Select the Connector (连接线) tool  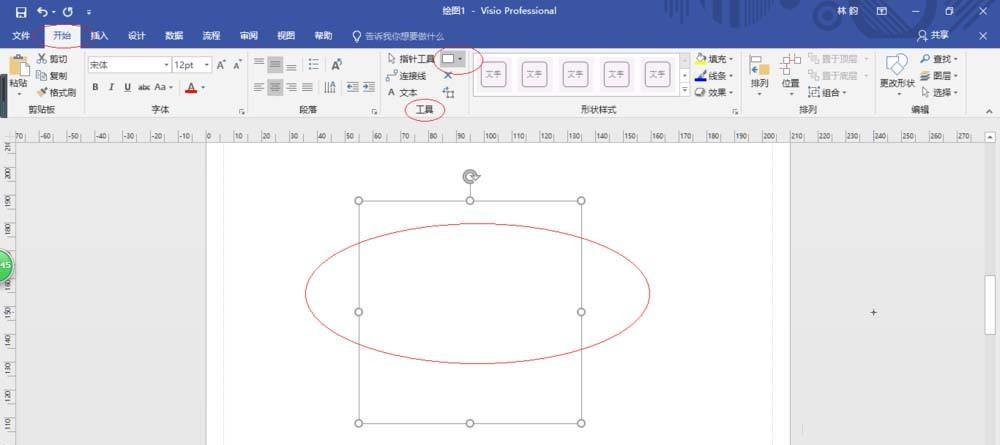(406, 76)
